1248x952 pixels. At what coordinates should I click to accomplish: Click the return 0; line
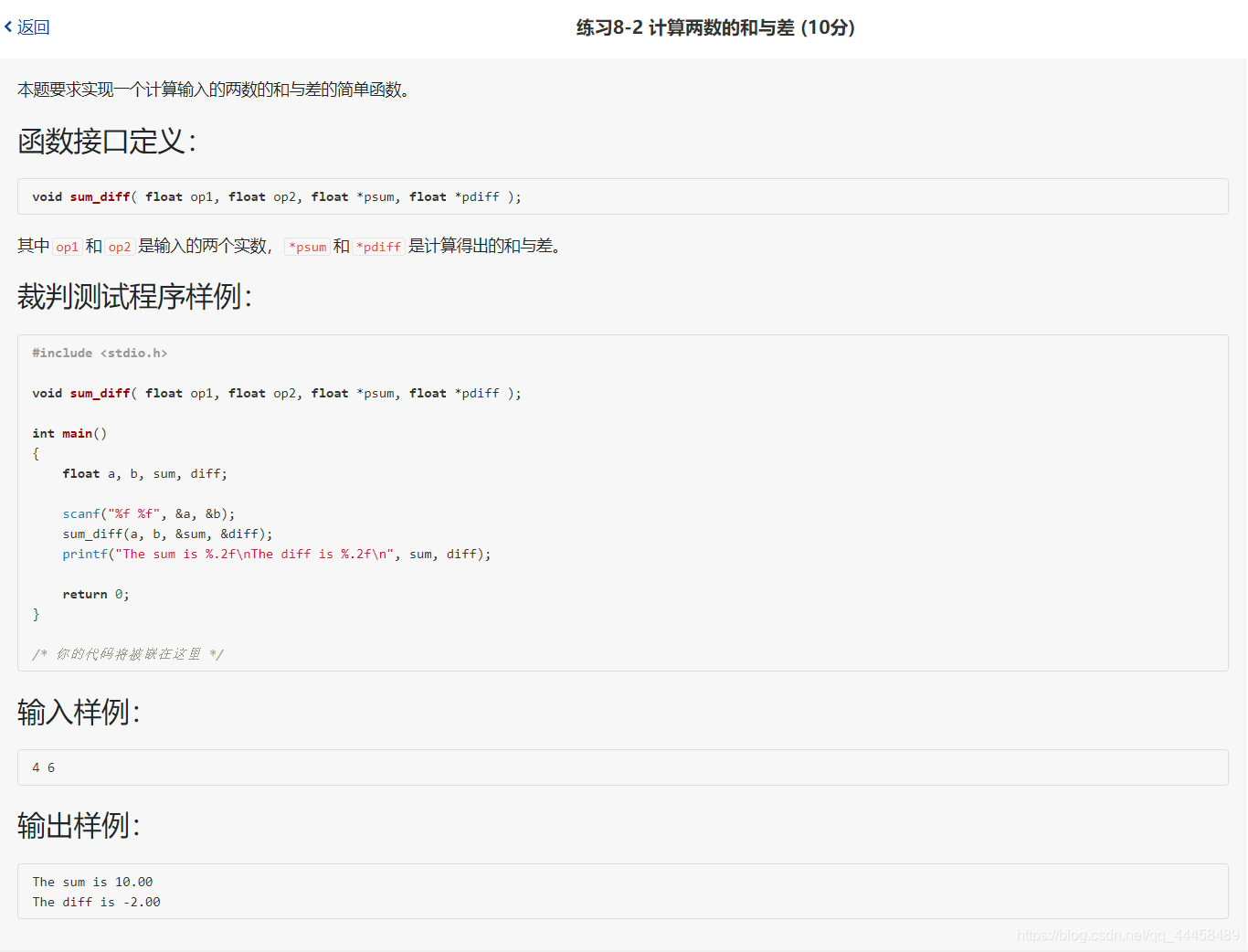click(96, 594)
